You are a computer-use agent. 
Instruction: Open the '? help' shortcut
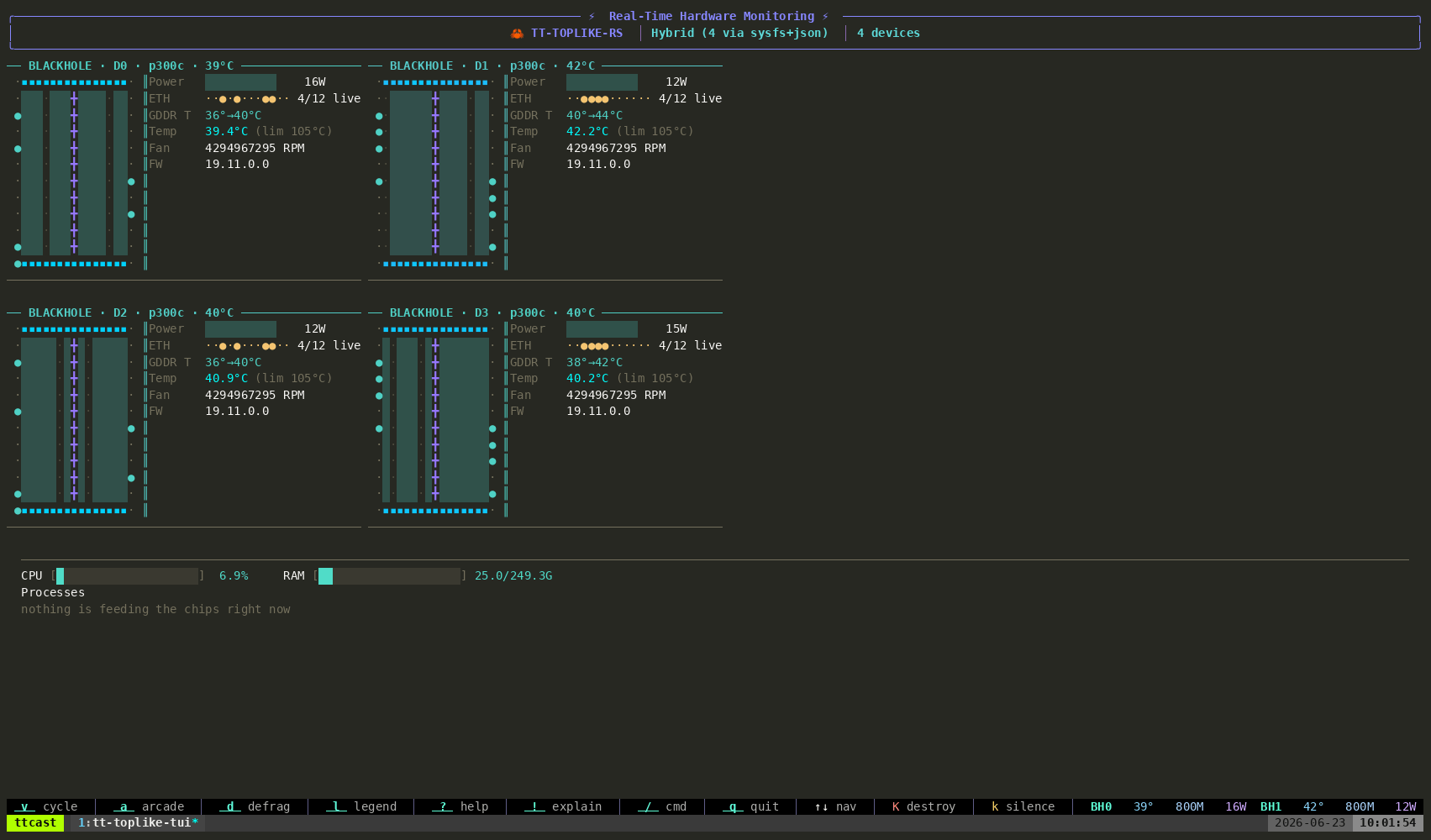(460, 806)
